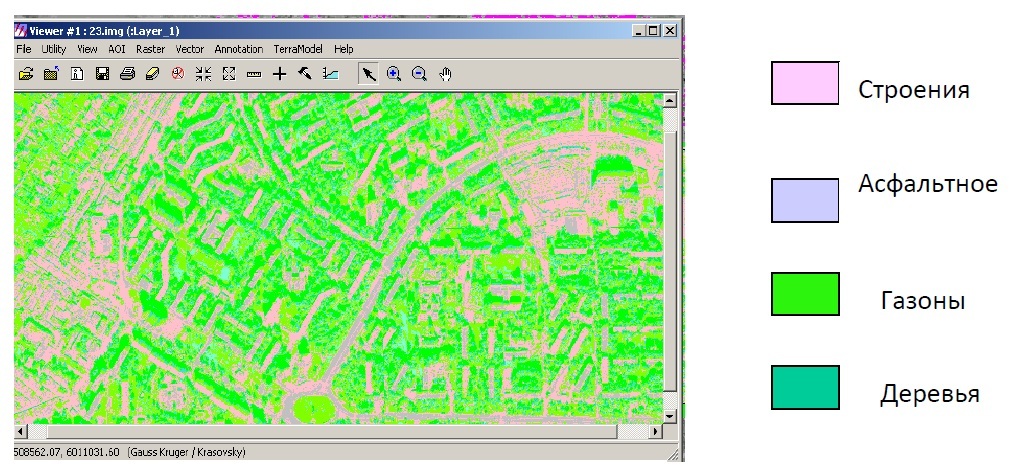
Task: Open the AOI menu
Action: 117,49
